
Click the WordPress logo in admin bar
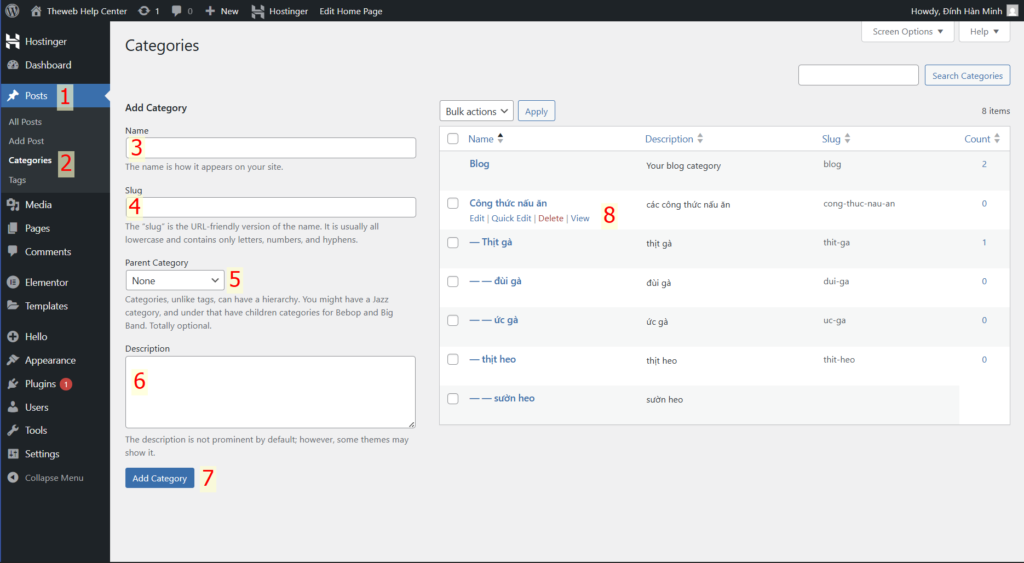point(12,11)
